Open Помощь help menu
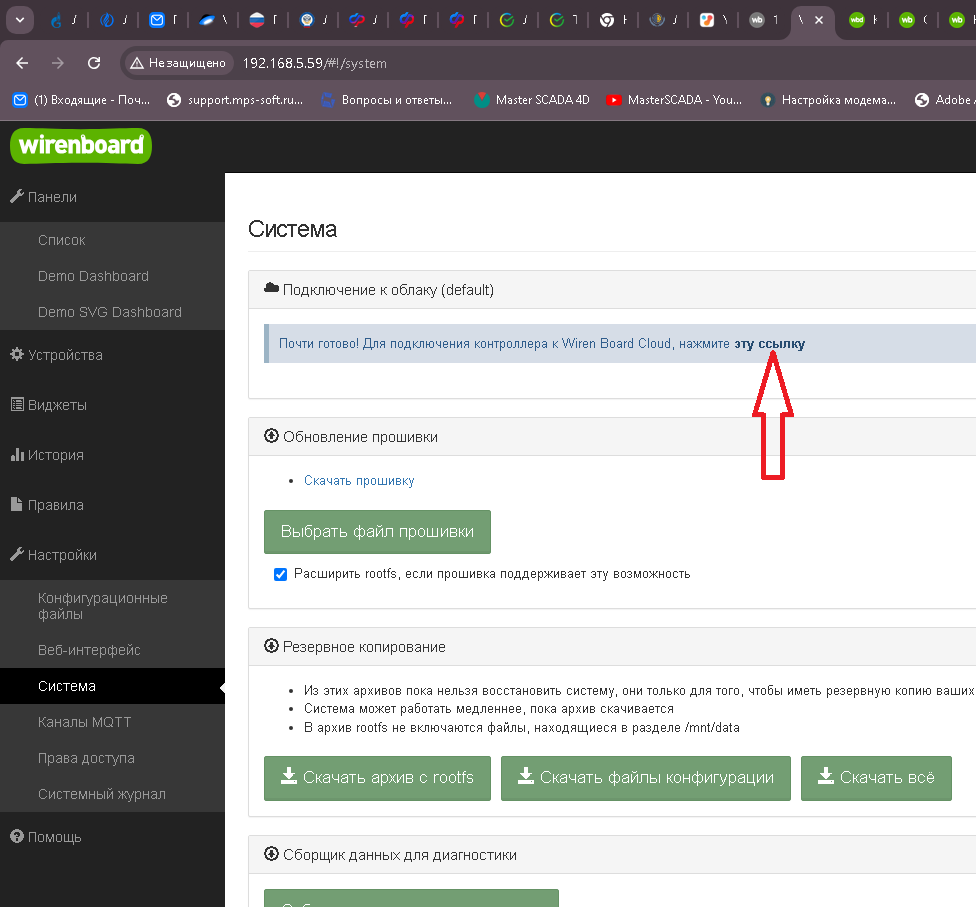 coord(54,837)
